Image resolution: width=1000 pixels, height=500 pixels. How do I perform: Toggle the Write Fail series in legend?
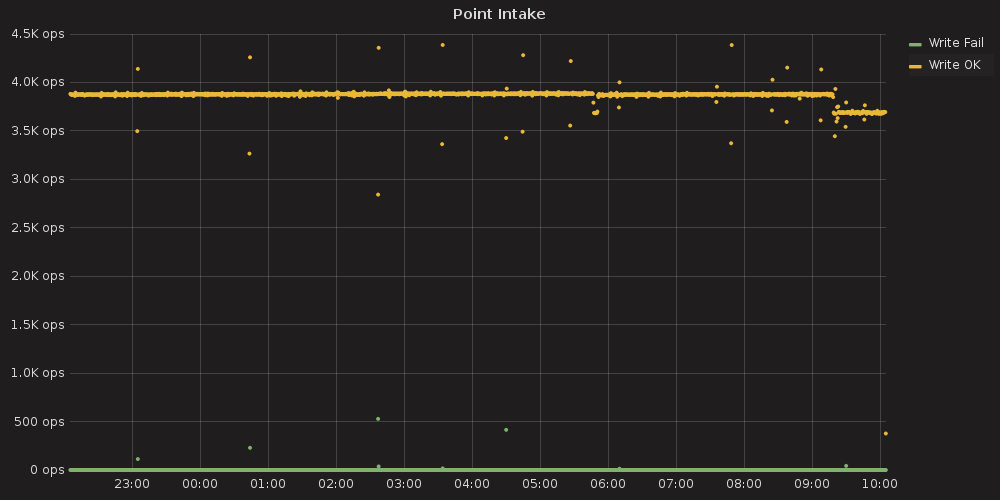956,43
